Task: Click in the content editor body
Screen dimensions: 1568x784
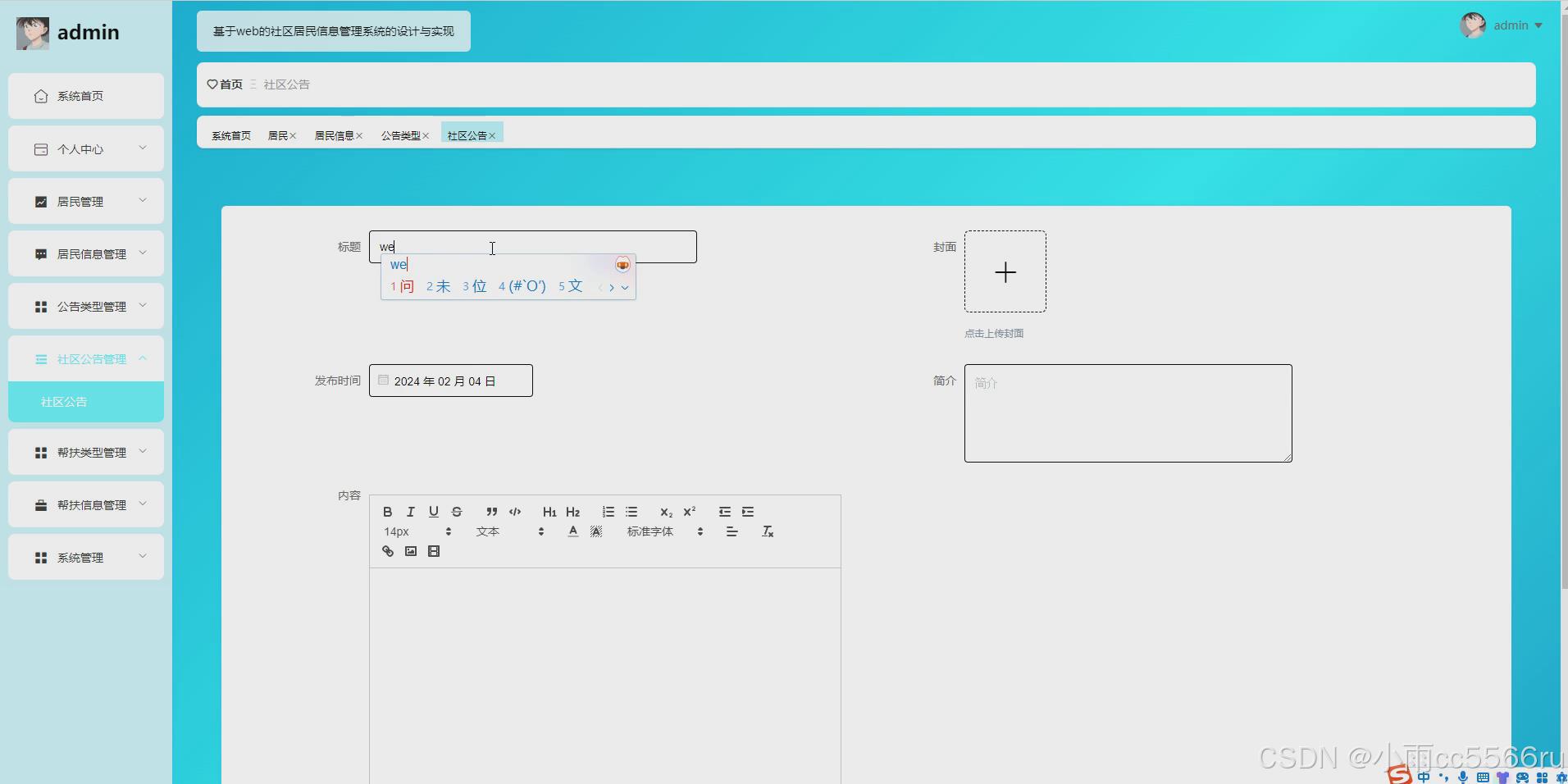Action: (x=605, y=676)
